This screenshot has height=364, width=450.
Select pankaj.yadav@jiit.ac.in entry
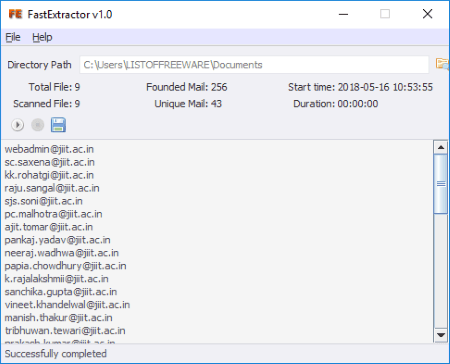point(57,240)
